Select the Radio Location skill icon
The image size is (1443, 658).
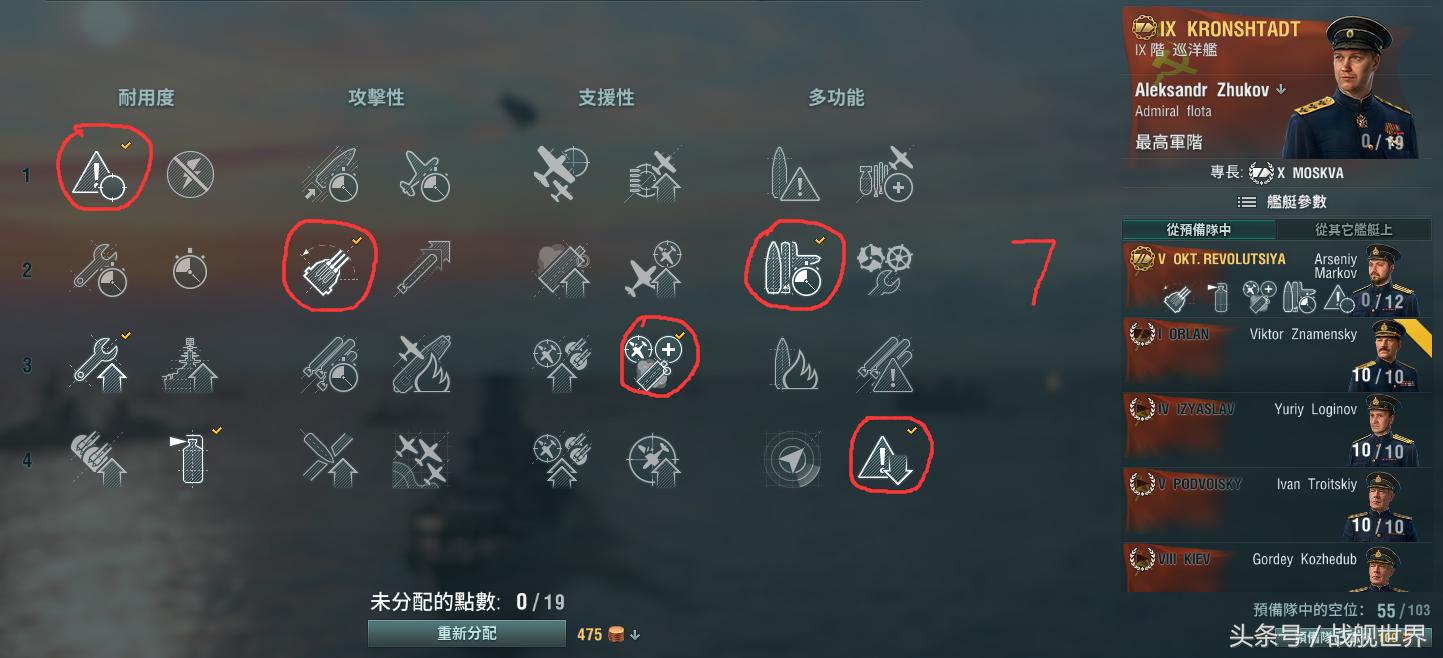(x=794, y=459)
